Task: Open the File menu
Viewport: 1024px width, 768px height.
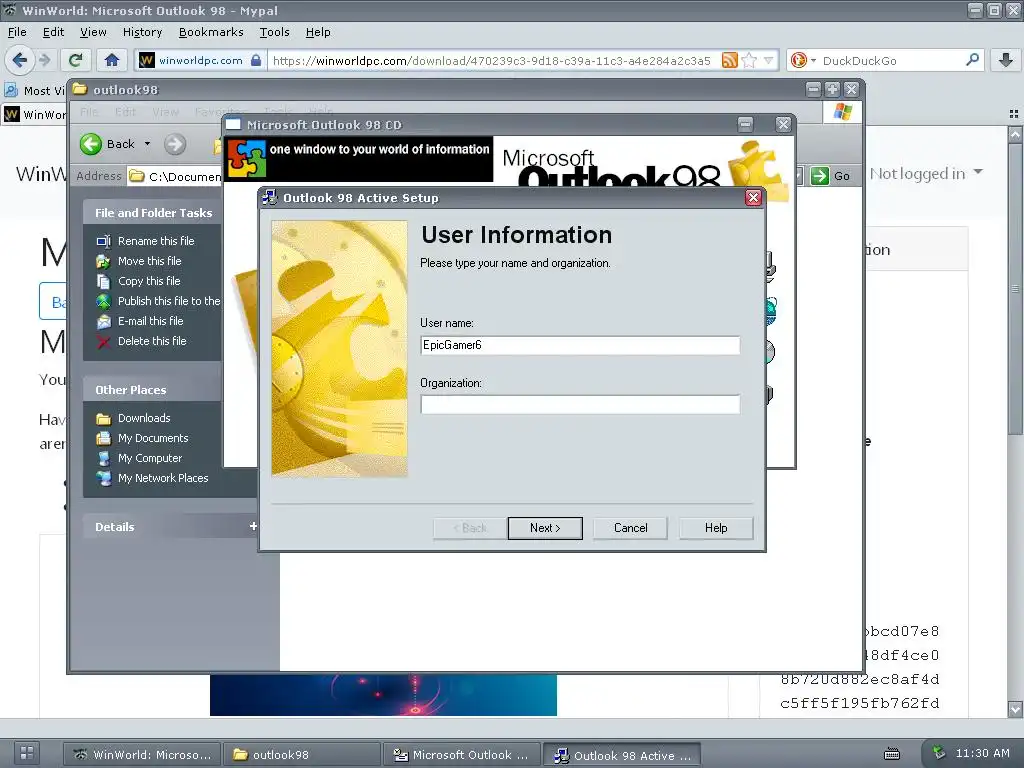Action: 17,32
